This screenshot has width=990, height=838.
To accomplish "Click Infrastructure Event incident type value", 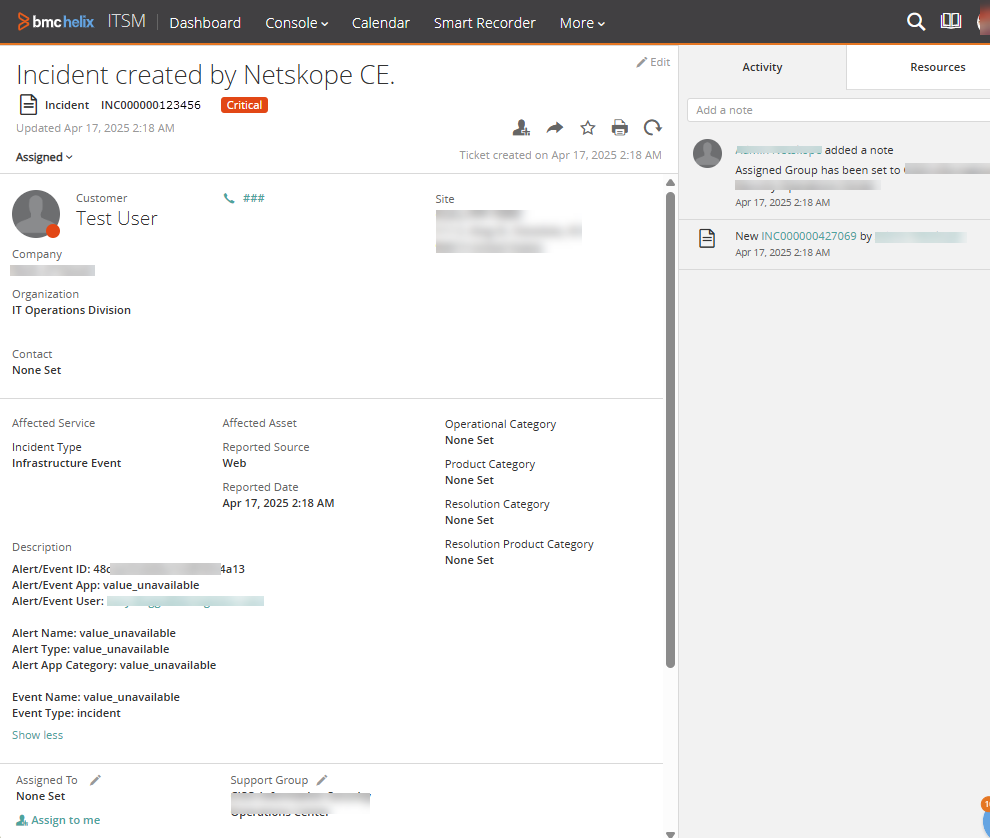I will 66,463.
